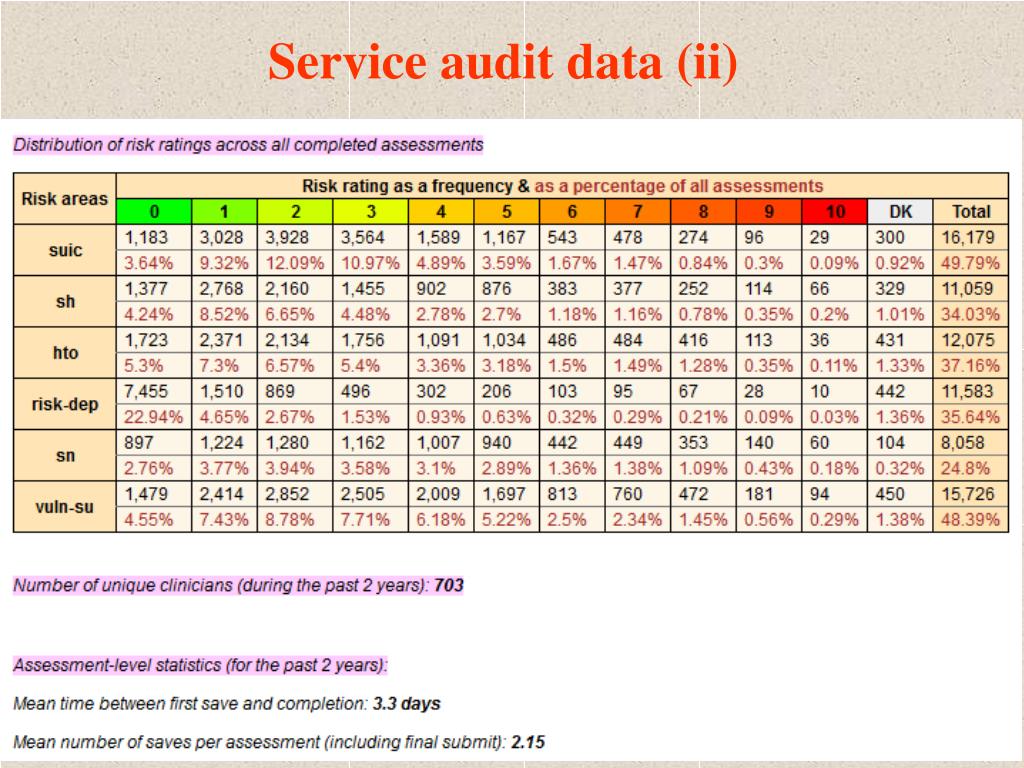The width and height of the screenshot is (1024, 768).
Task: Click the 'Assessment-level statistics' heading
Action: [200, 665]
